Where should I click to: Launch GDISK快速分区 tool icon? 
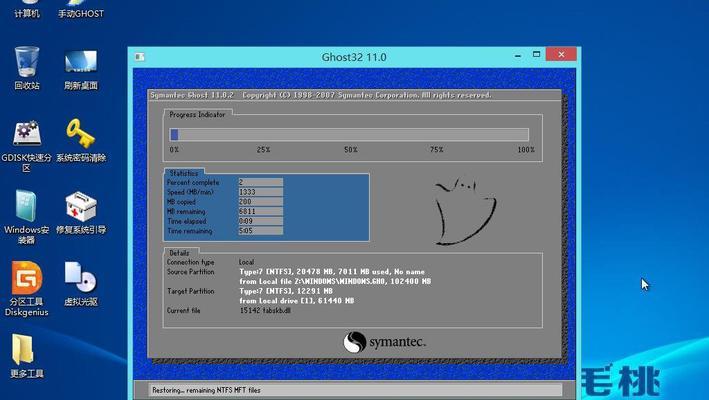click(27, 146)
